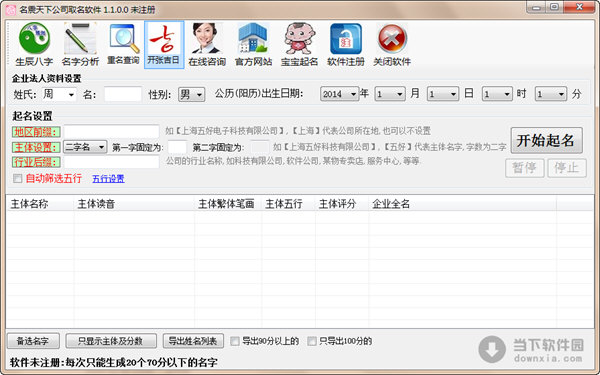Open the 生辰八字 yin-yang tool
Viewport: 600px width, 375px height.
[x=34, y=44]
